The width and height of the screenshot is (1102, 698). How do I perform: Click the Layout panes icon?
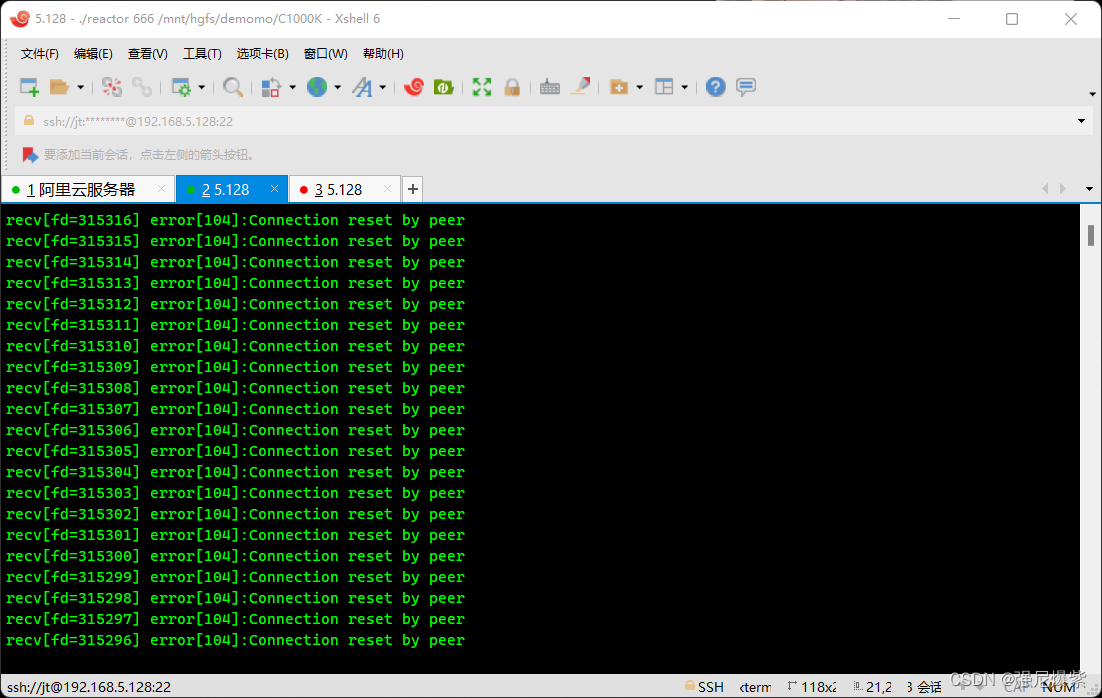(664, 87)
